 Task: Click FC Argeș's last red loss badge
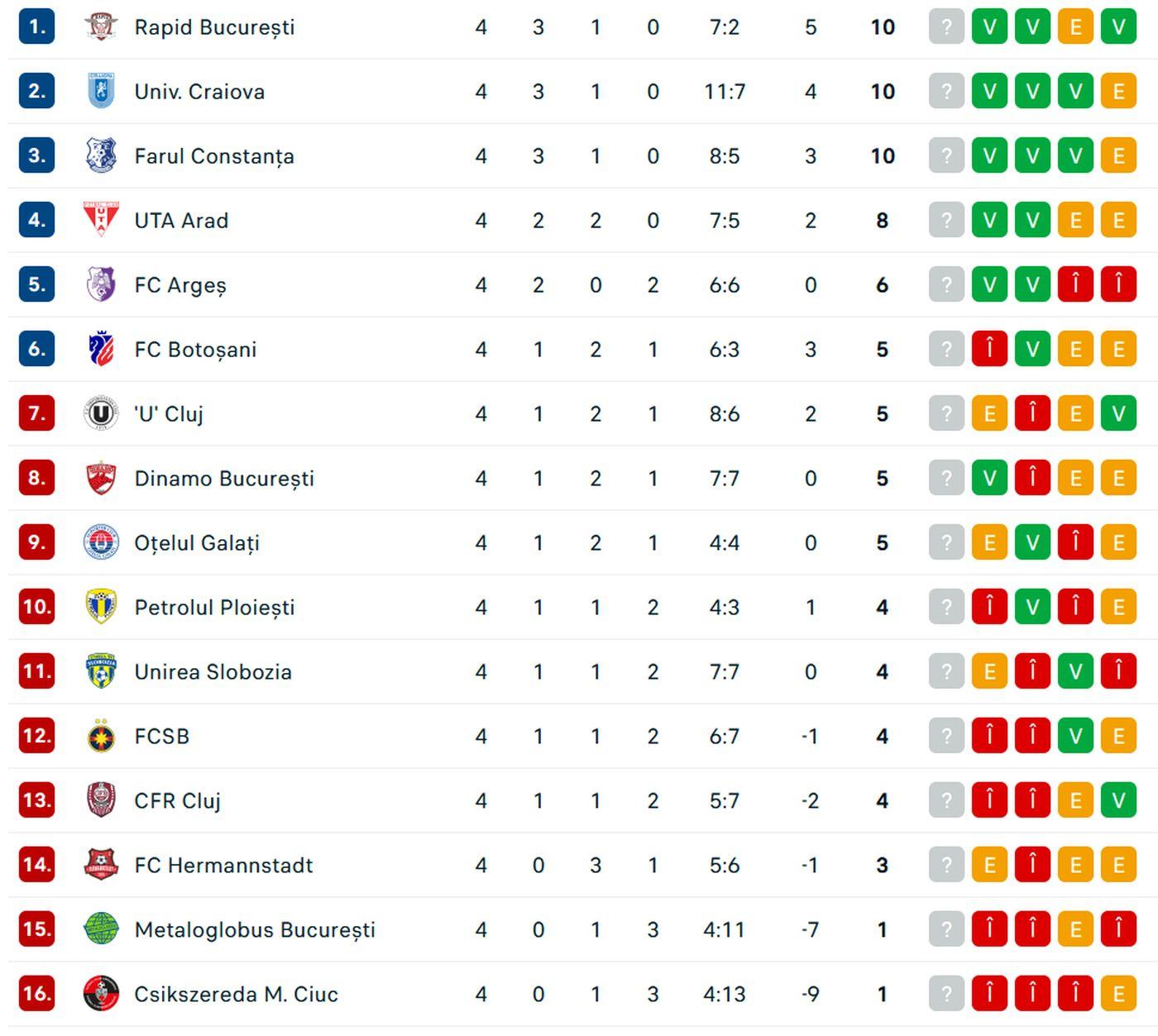click(x=1118, y=285)
